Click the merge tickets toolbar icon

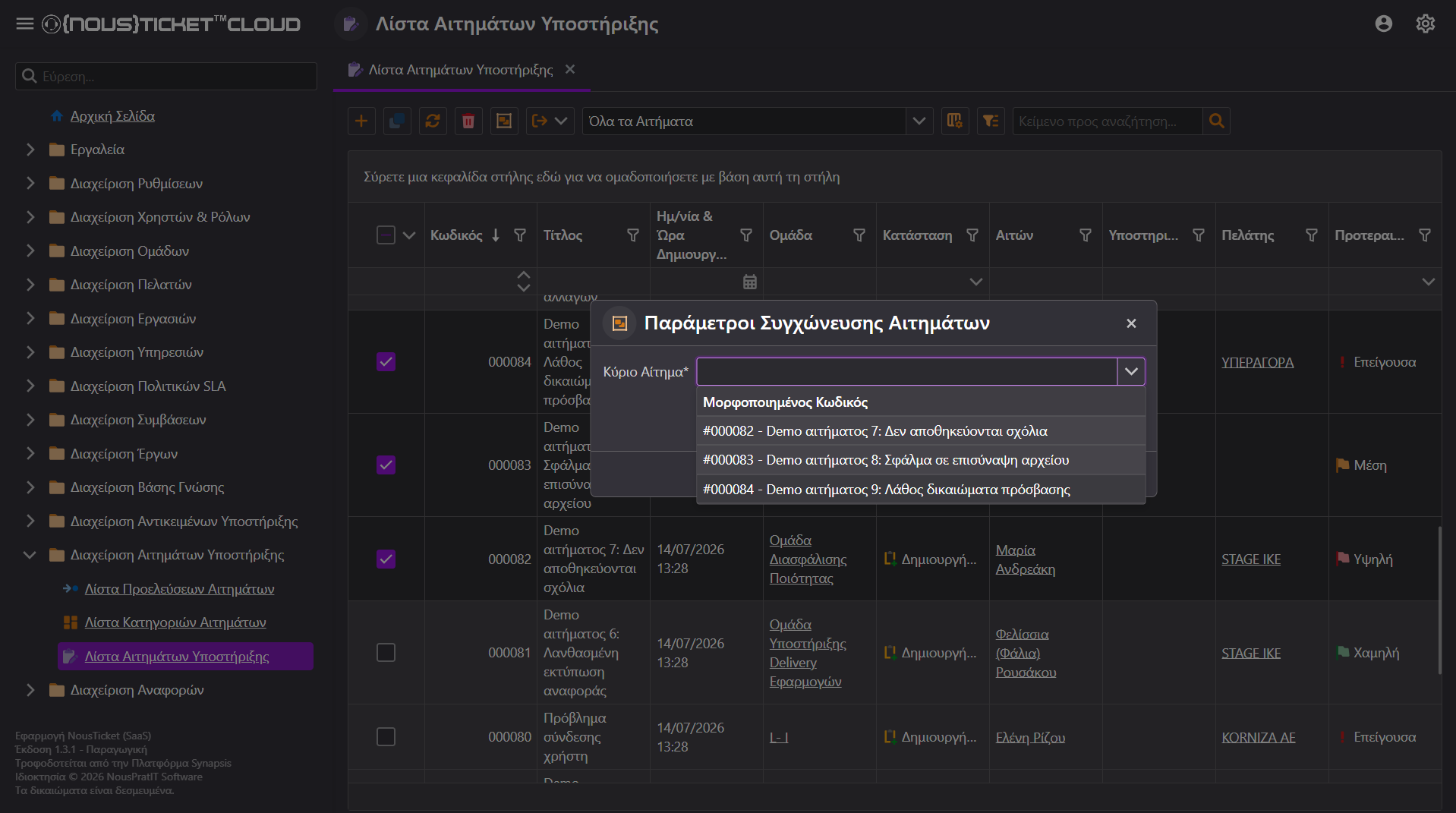504,121
